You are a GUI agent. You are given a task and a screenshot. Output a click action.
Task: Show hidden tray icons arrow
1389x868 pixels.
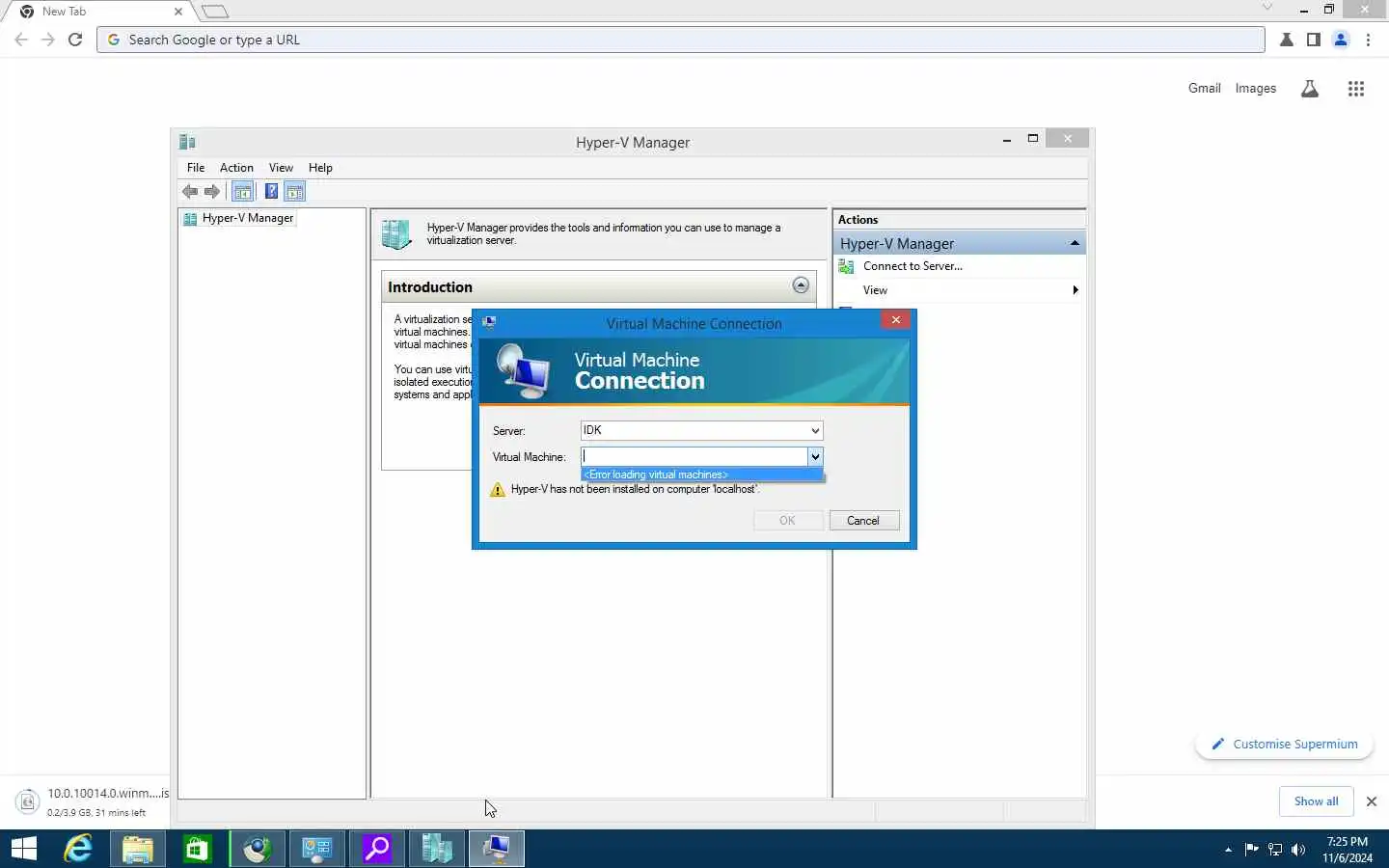coord(1228,850)
